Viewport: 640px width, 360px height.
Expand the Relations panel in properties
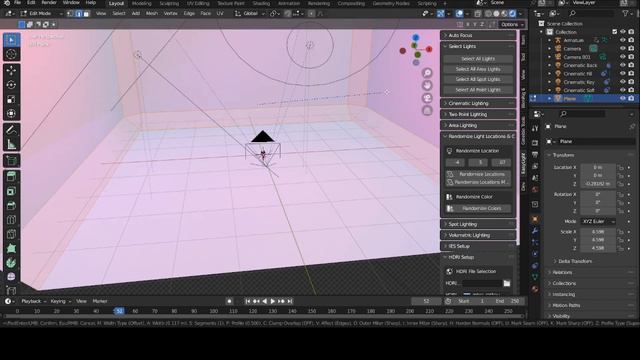pos(590,272)
